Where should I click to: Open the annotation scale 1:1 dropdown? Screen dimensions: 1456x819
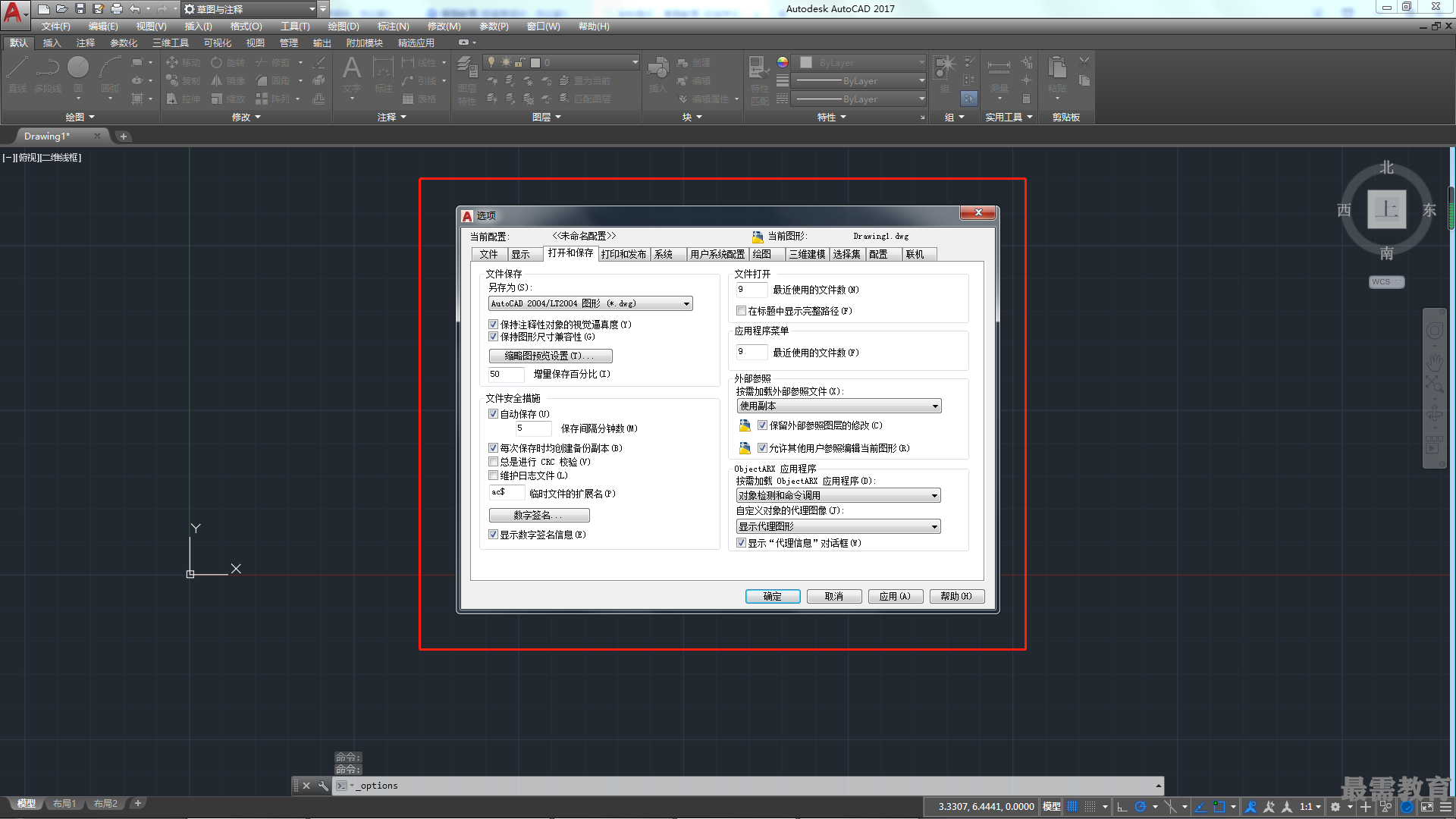click(1310, 807)
